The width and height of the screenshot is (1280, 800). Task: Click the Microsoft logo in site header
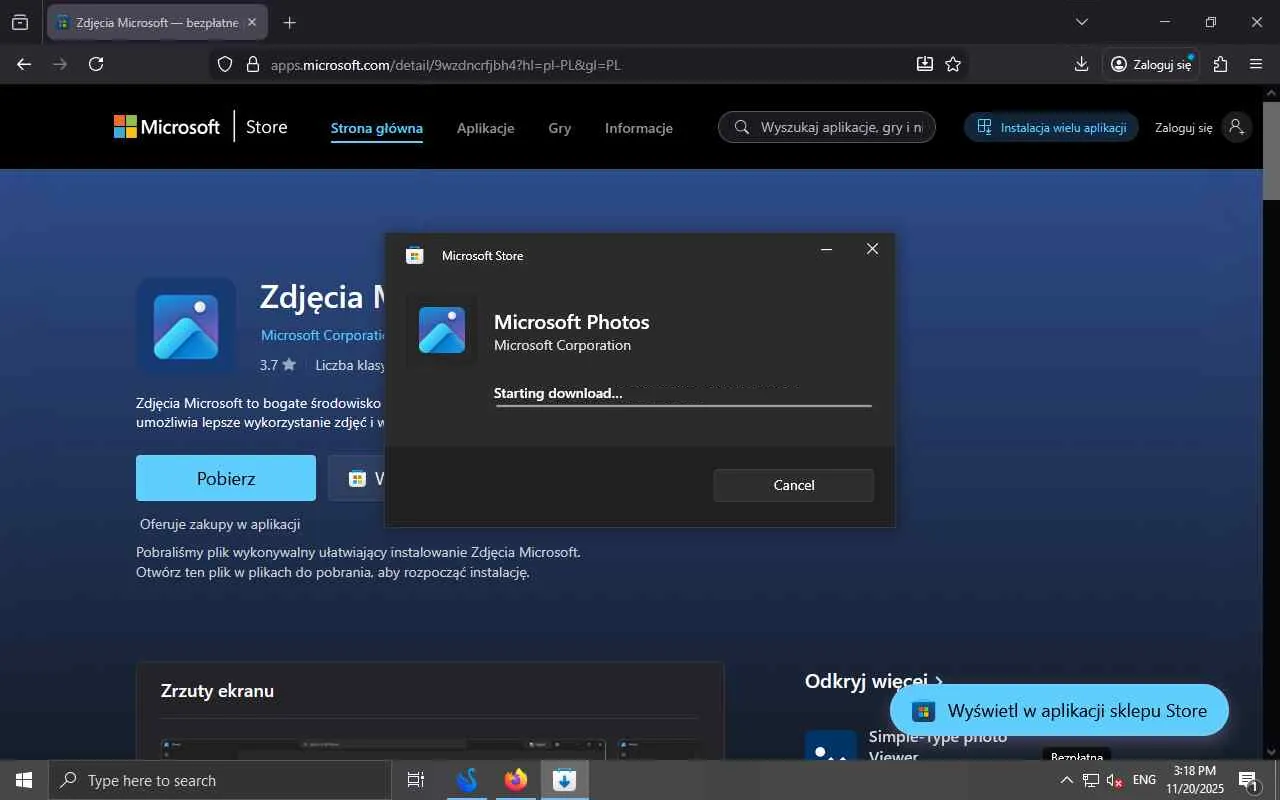click(167, 127)
